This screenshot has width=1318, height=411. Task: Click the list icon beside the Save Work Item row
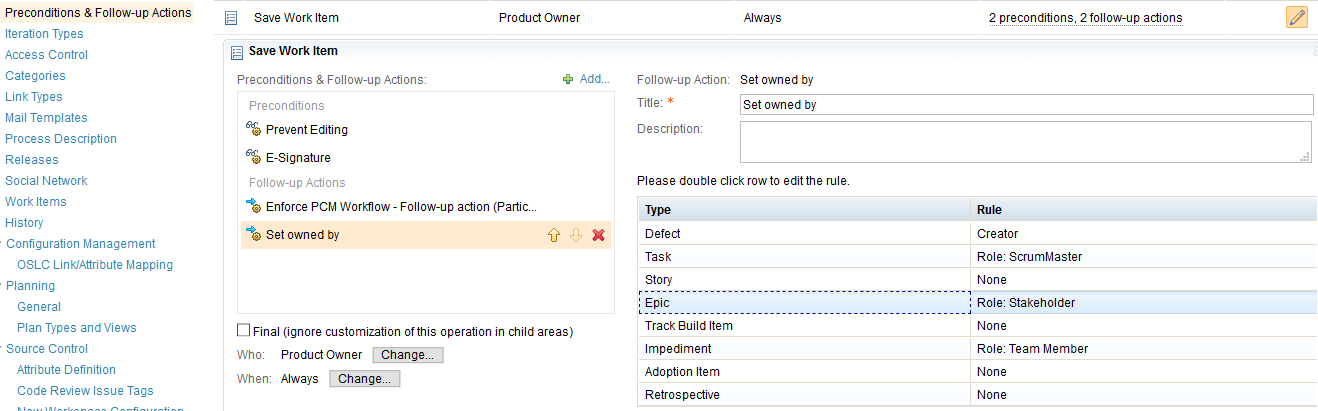coord(231,18)
